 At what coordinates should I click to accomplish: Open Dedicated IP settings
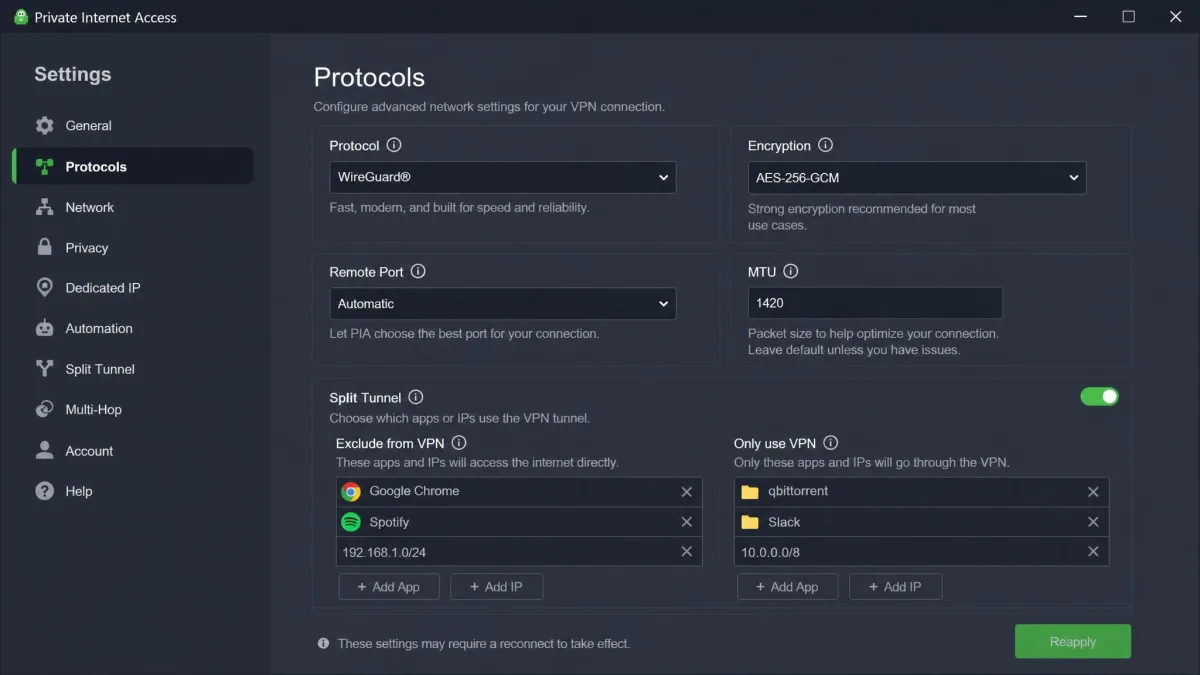[132, 288]
